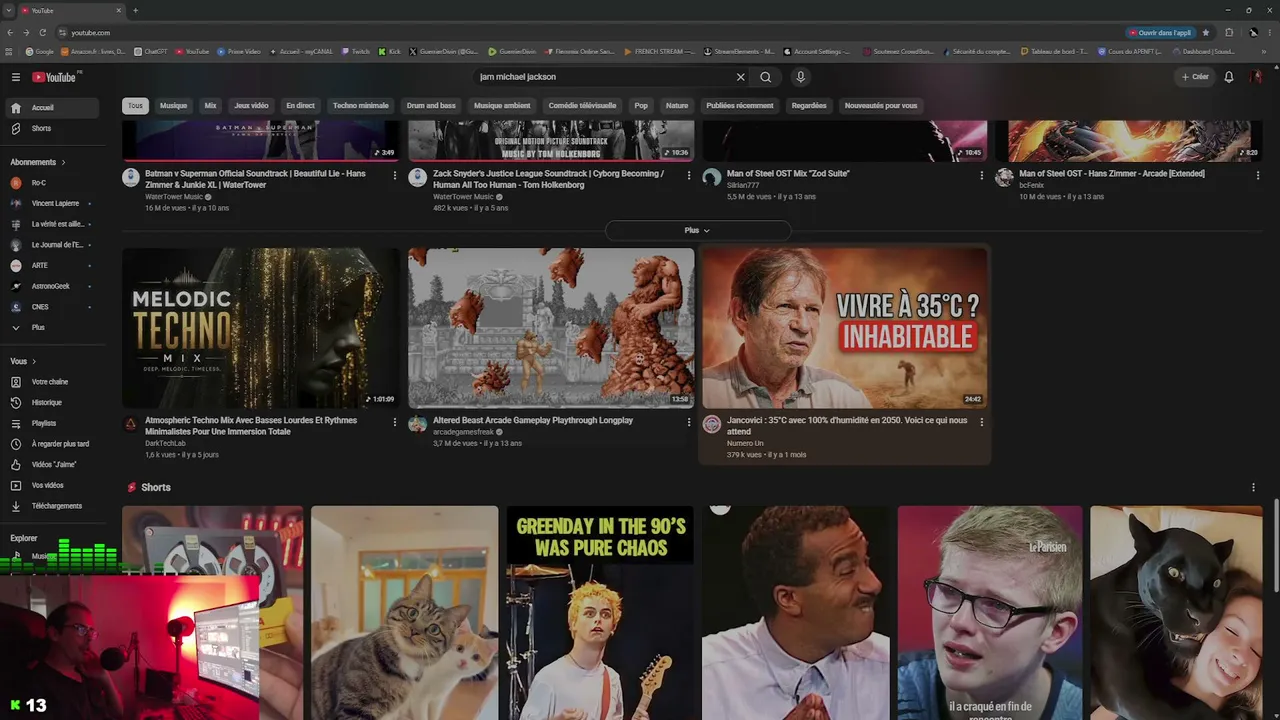Open Shorts from the sidebar
Viewport: 1280px width, 720px height.
click(x=53, y=128)
